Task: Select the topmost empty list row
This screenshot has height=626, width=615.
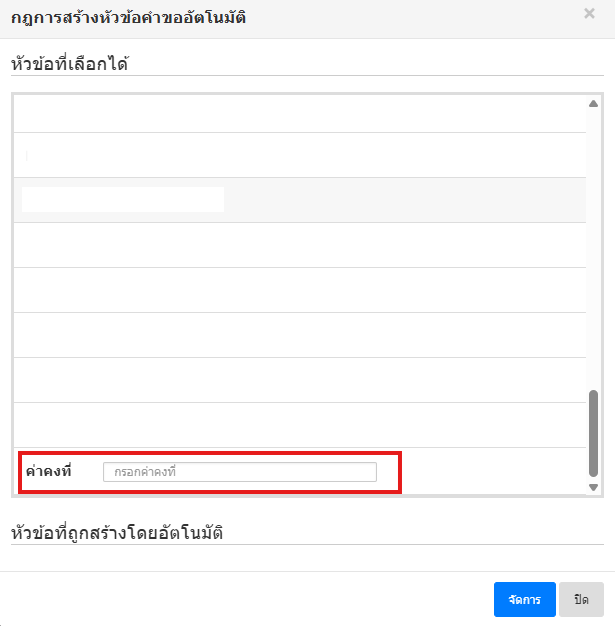Action: [x=300, y=114]
